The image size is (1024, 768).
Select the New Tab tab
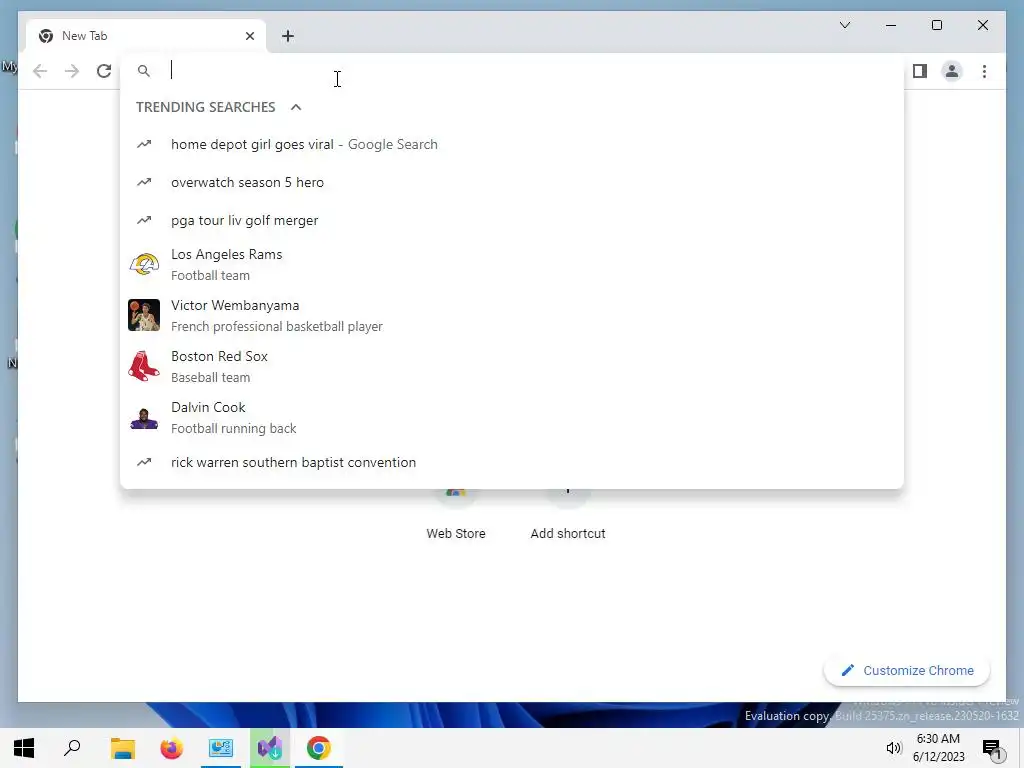pos(146,36)
